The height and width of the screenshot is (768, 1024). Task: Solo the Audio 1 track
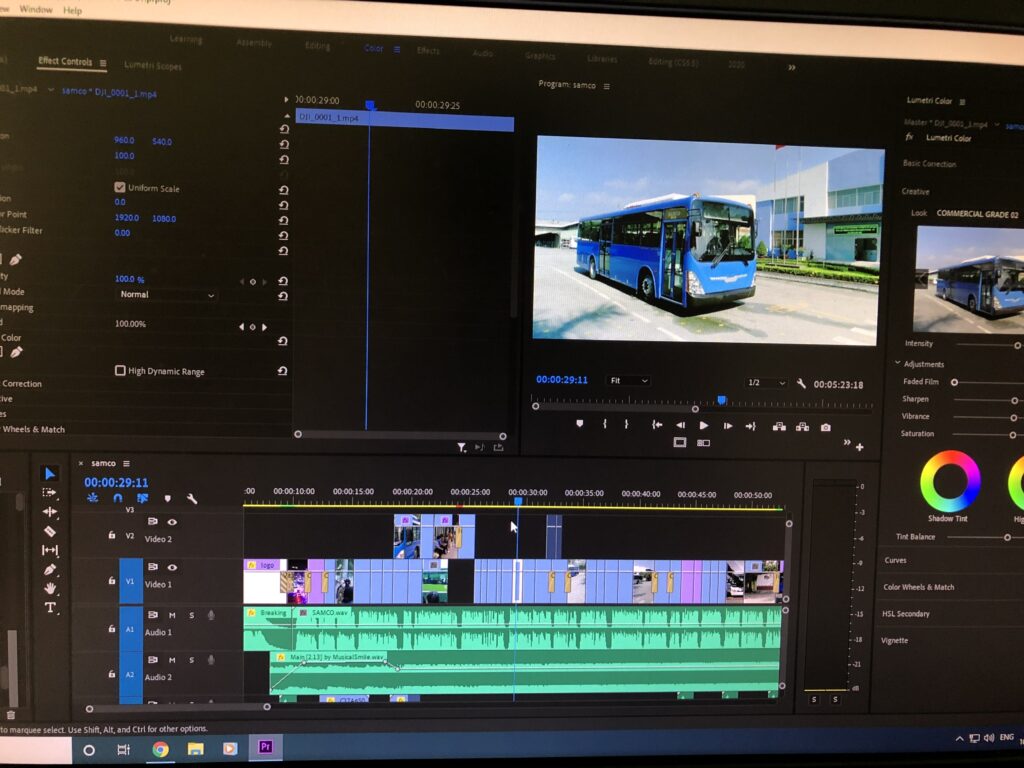point(191,615)
